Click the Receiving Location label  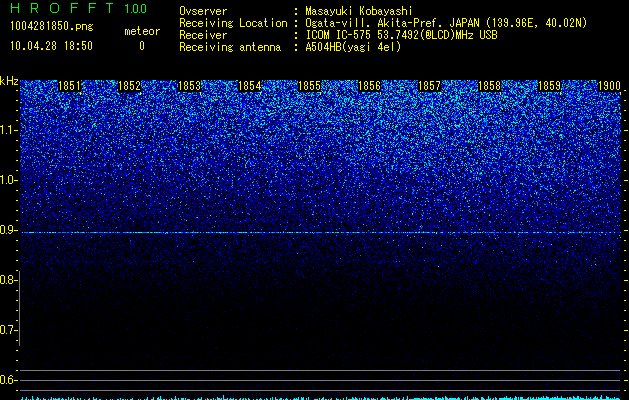click(x=233, y=23)
